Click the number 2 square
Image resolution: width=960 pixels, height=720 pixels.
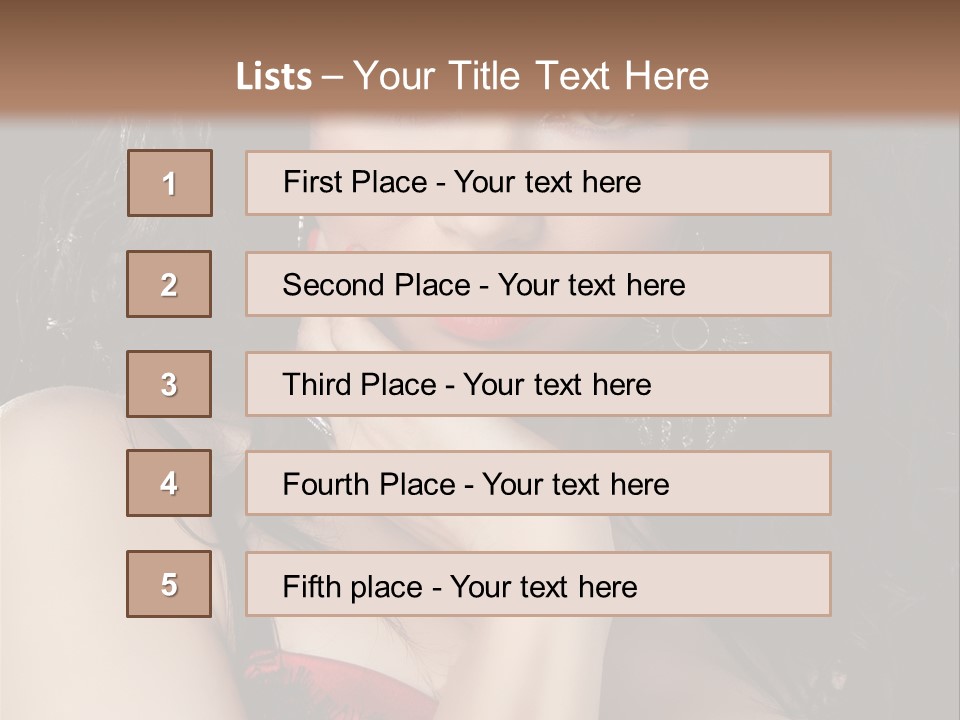click(169, 283)
